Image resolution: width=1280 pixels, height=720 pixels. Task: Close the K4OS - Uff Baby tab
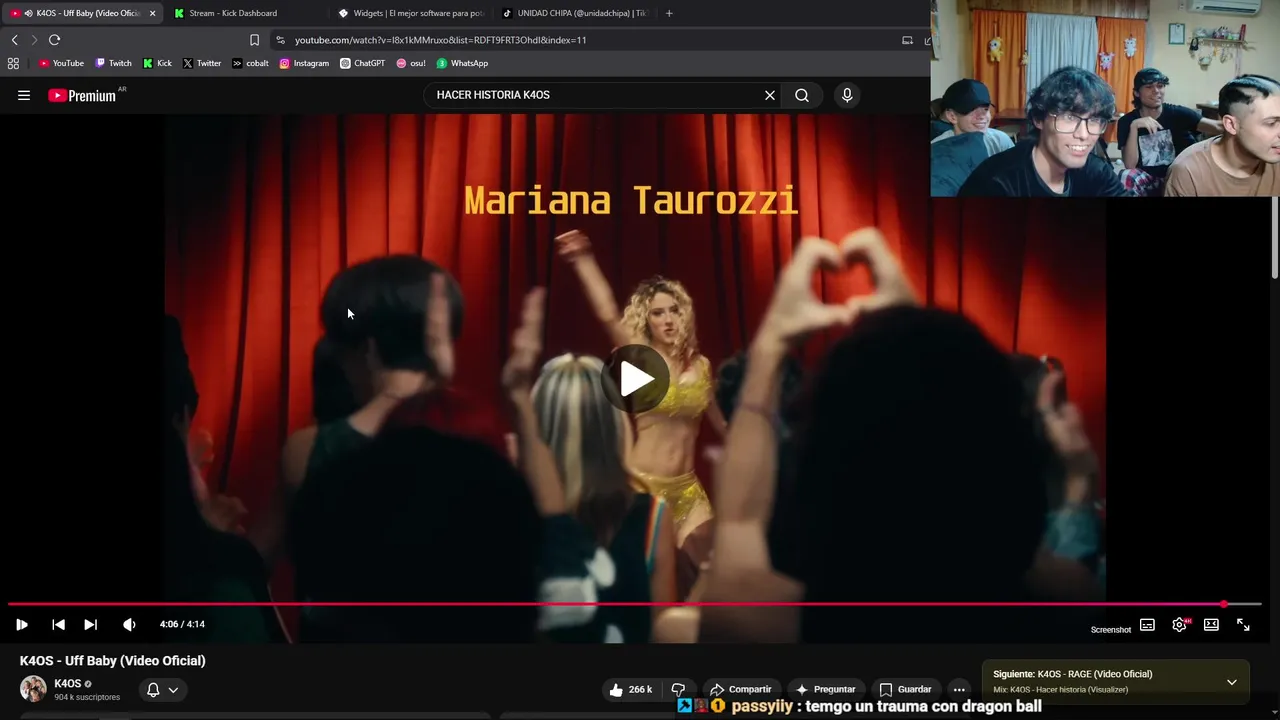pos(152,13)
